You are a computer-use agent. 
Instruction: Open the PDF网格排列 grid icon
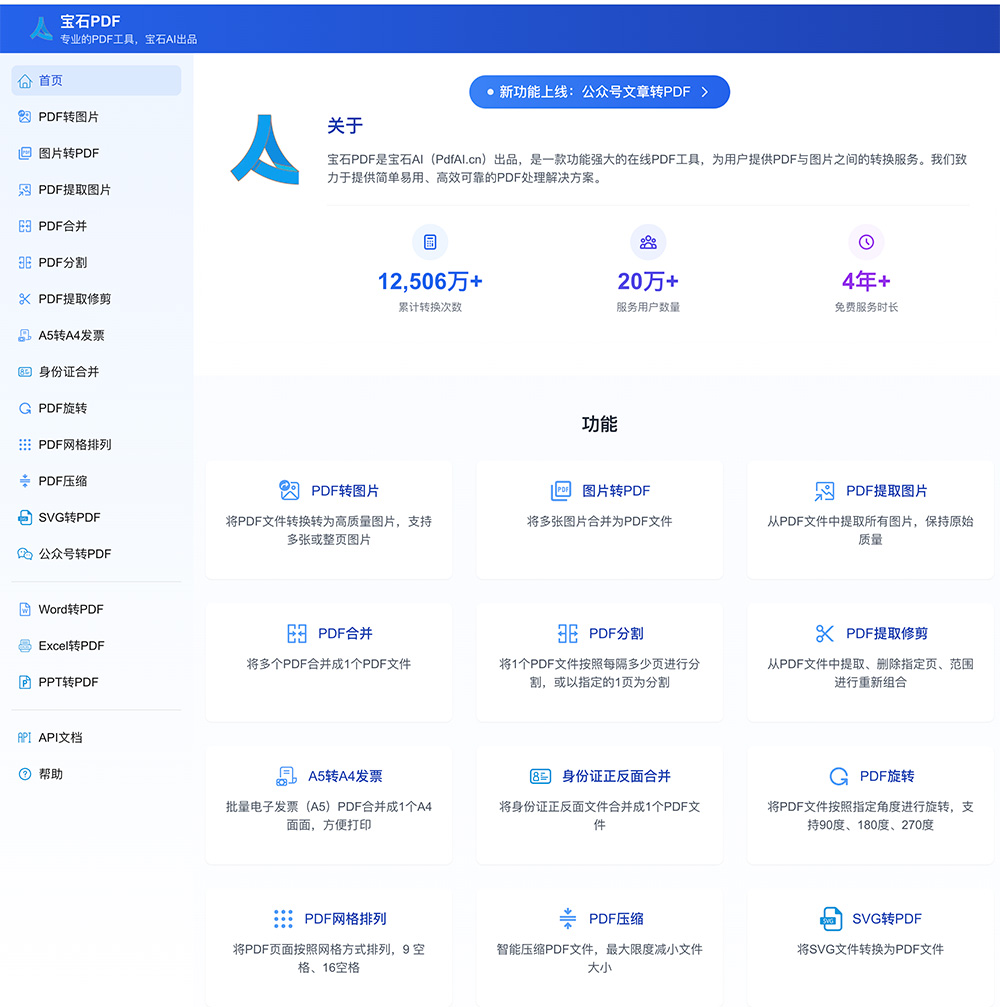(x=283, y=918)
